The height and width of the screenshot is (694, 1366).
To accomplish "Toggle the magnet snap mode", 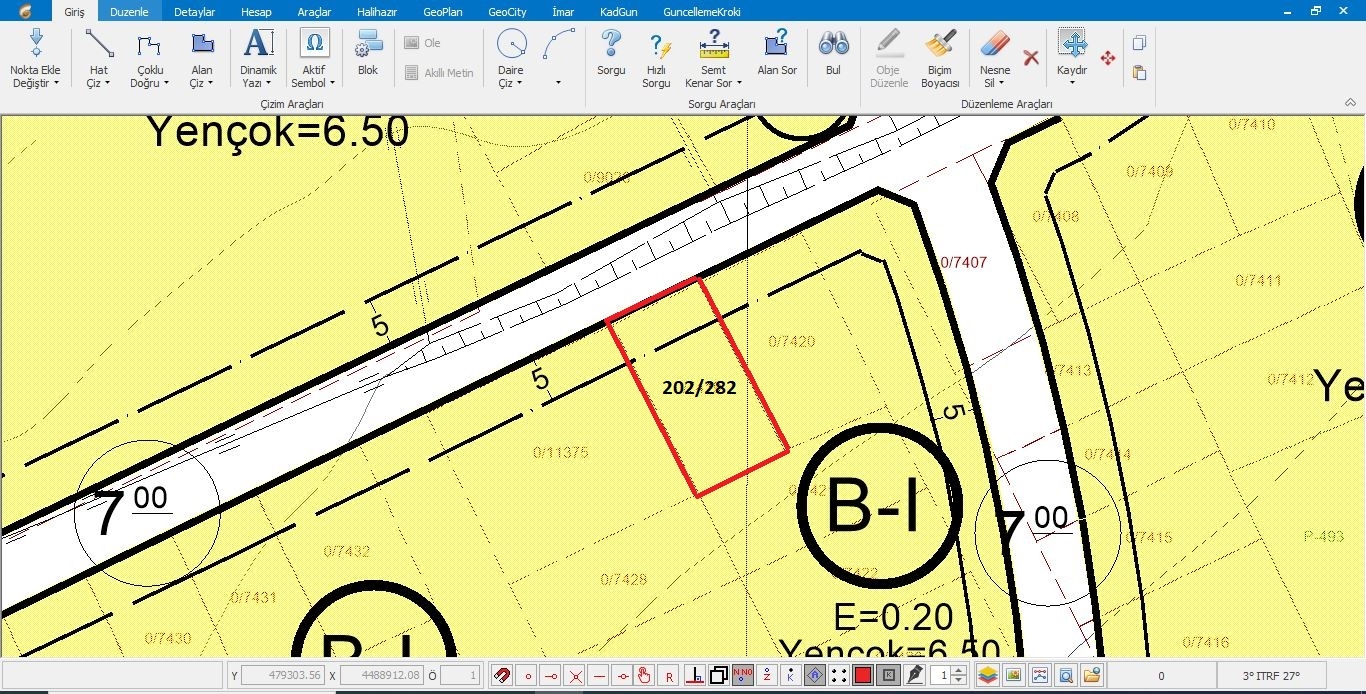I will point(503,675).
